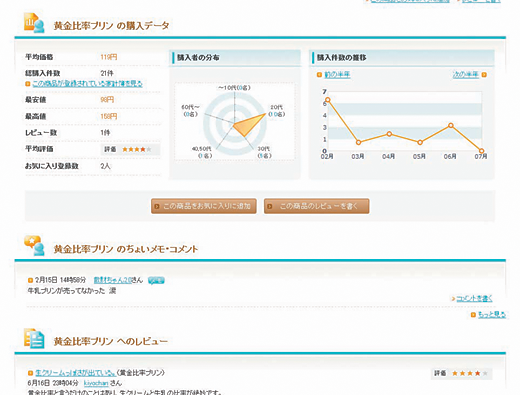Click the memo/comment section star bubble icon
The image size is (520, 395).
click(34, 245)
